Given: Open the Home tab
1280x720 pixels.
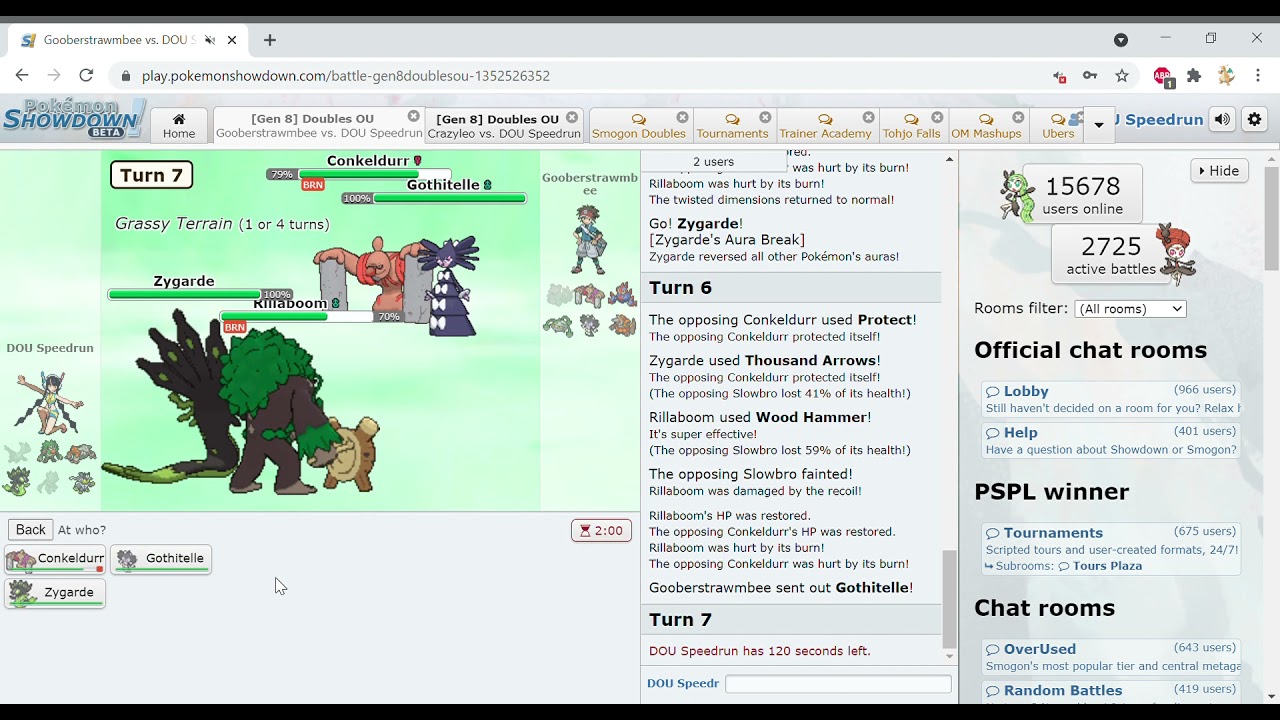Looking at the screenshot, I should (x=179, y=126).
